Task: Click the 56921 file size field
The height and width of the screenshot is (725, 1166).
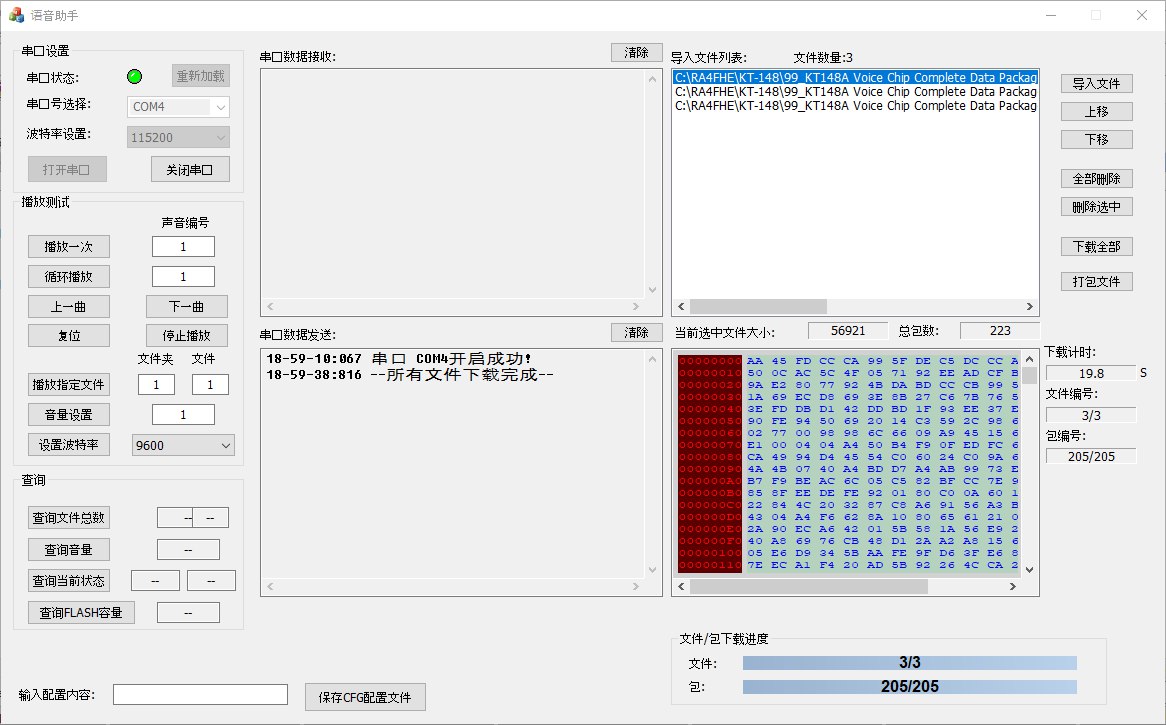Action: (848, 331)
